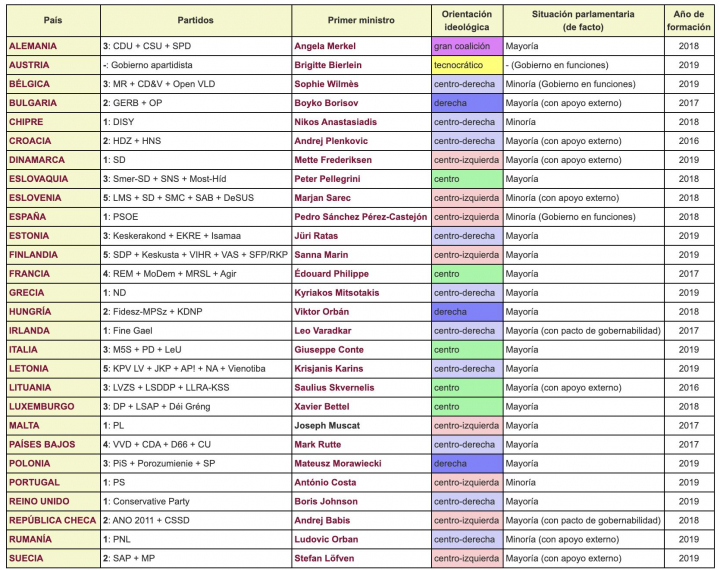Image resolution: width=720 pixels, height=570 pixels.
Task: Click Poland's blue 'derecha' ideology cell
Action: coord(464,463)
